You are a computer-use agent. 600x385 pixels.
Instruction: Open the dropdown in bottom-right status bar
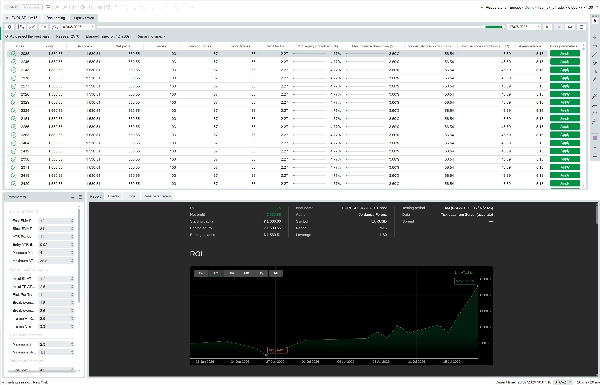pyautogui.click(x=562, y=382)
